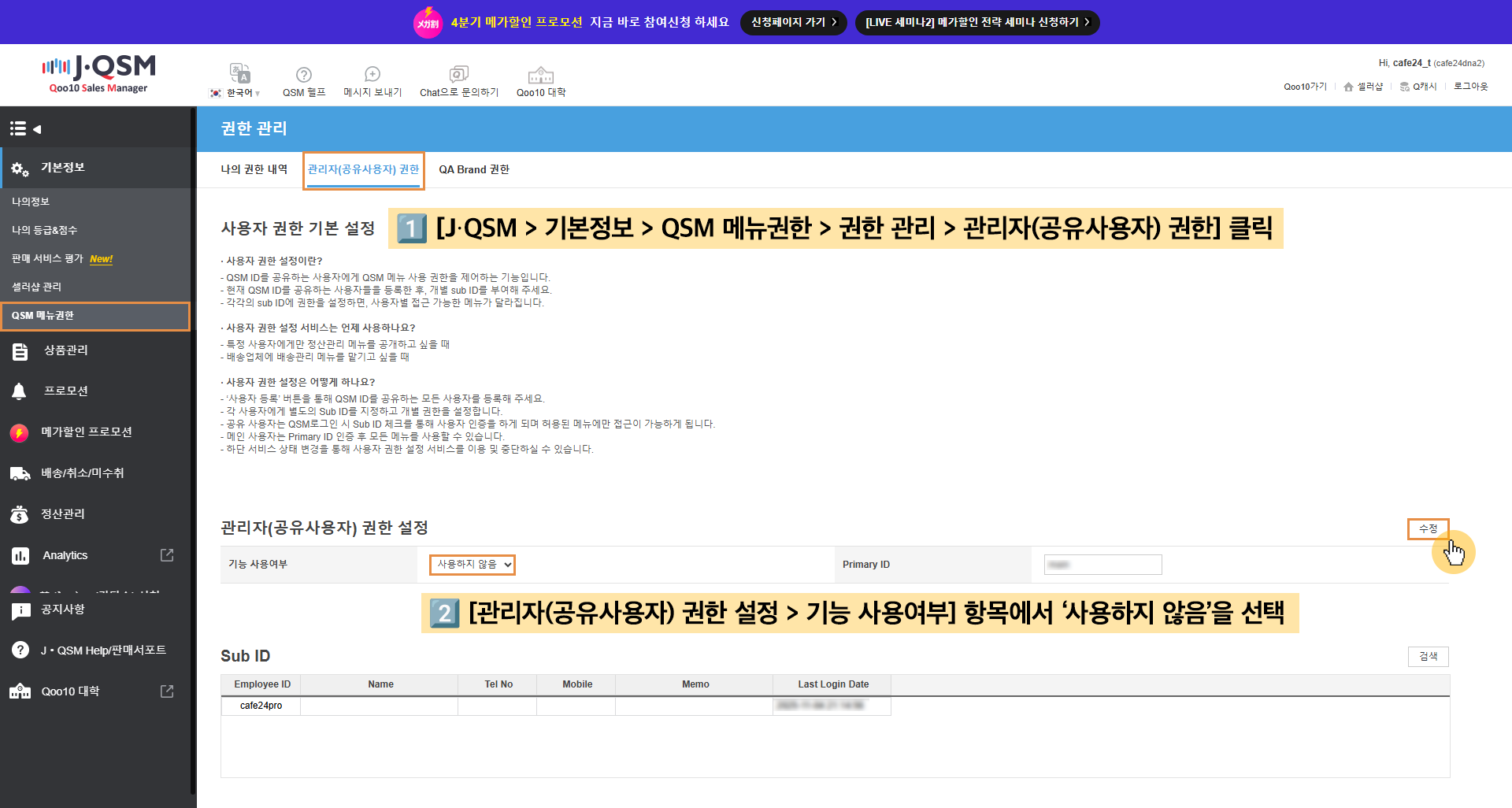Open the 한국어 language dropdown
The width and height of the screenshot is (1512, 808).
(x=235, y=93)
